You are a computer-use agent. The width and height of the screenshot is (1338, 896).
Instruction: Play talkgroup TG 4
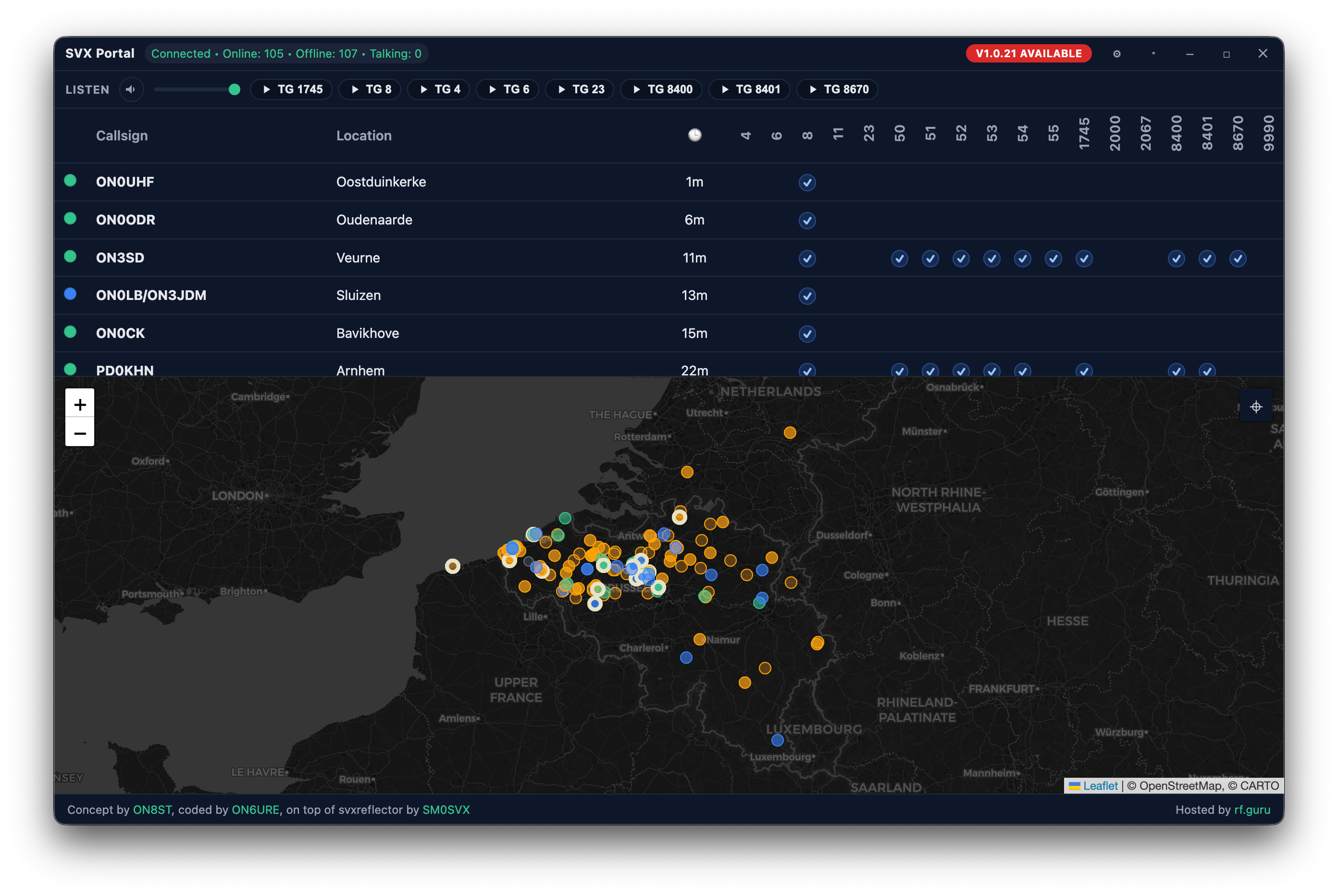pyautogui.click(x=439, y=89)
